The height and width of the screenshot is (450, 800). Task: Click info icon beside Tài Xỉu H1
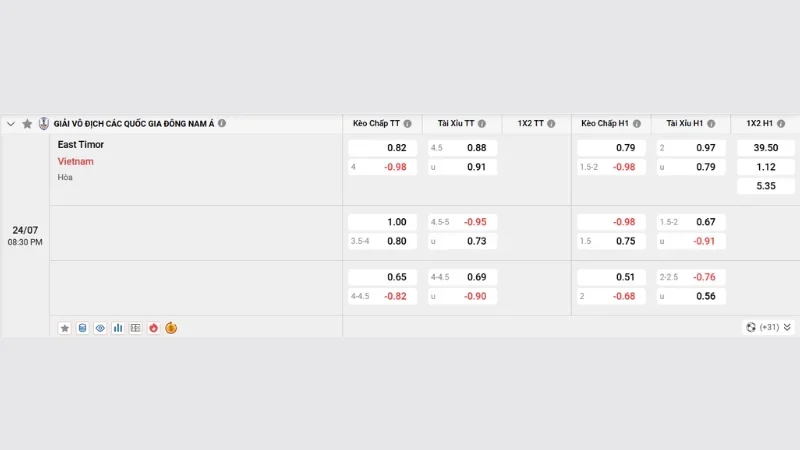(x=711, y=123)
